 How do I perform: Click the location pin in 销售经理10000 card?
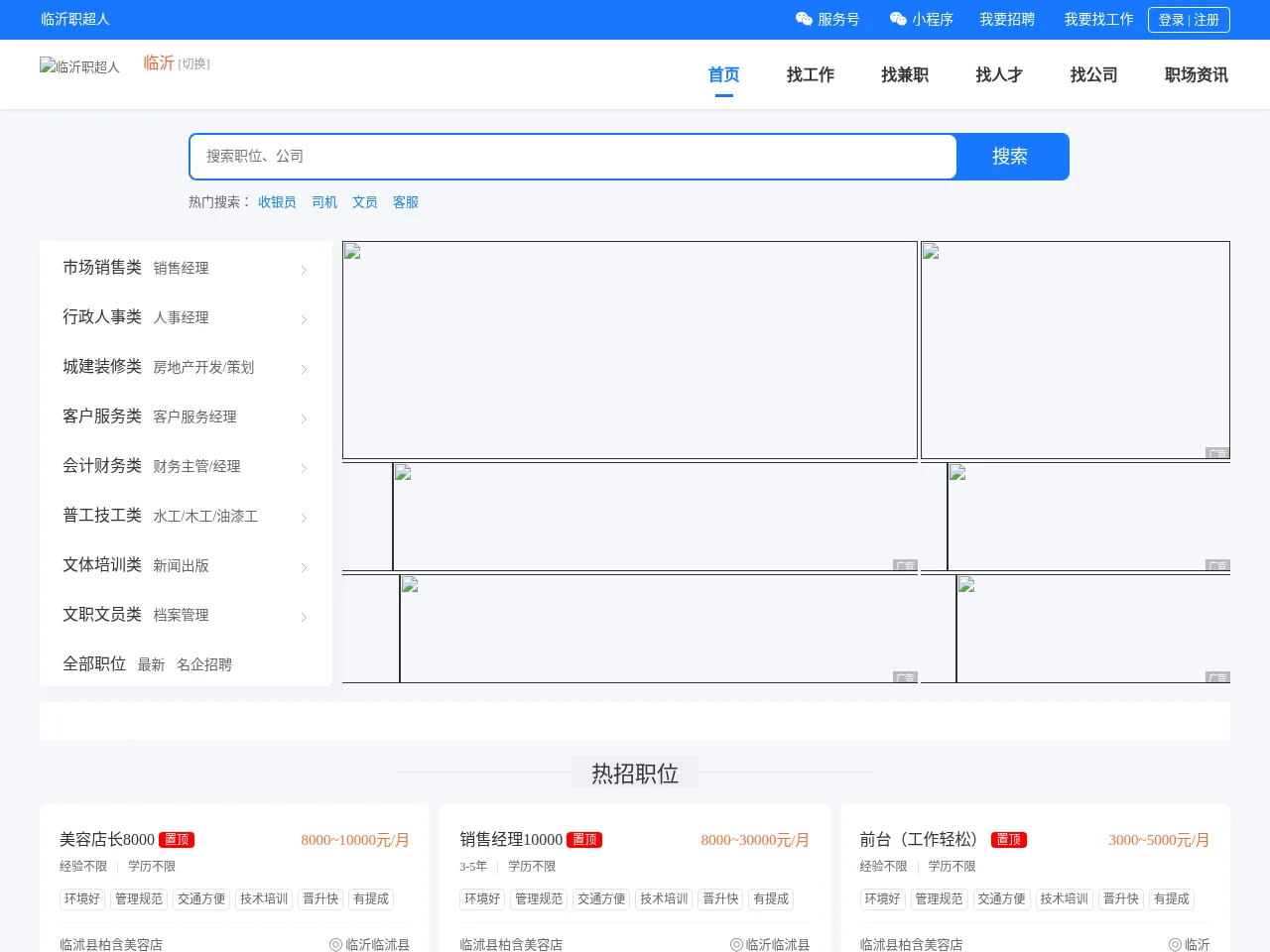coord(736,945)
